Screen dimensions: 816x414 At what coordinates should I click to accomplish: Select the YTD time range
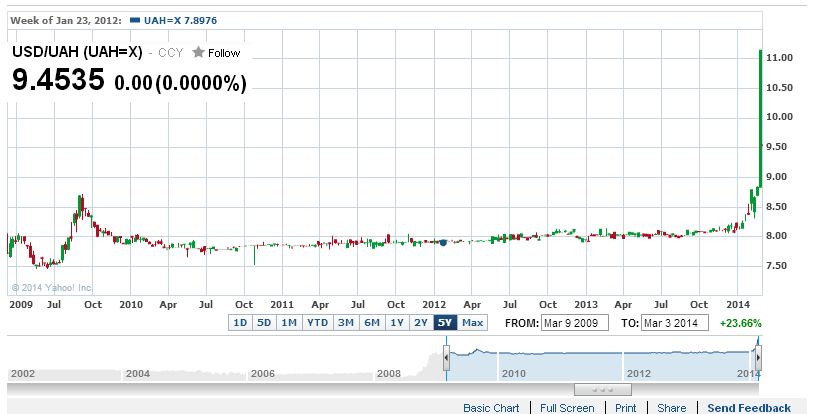point(317,322)
